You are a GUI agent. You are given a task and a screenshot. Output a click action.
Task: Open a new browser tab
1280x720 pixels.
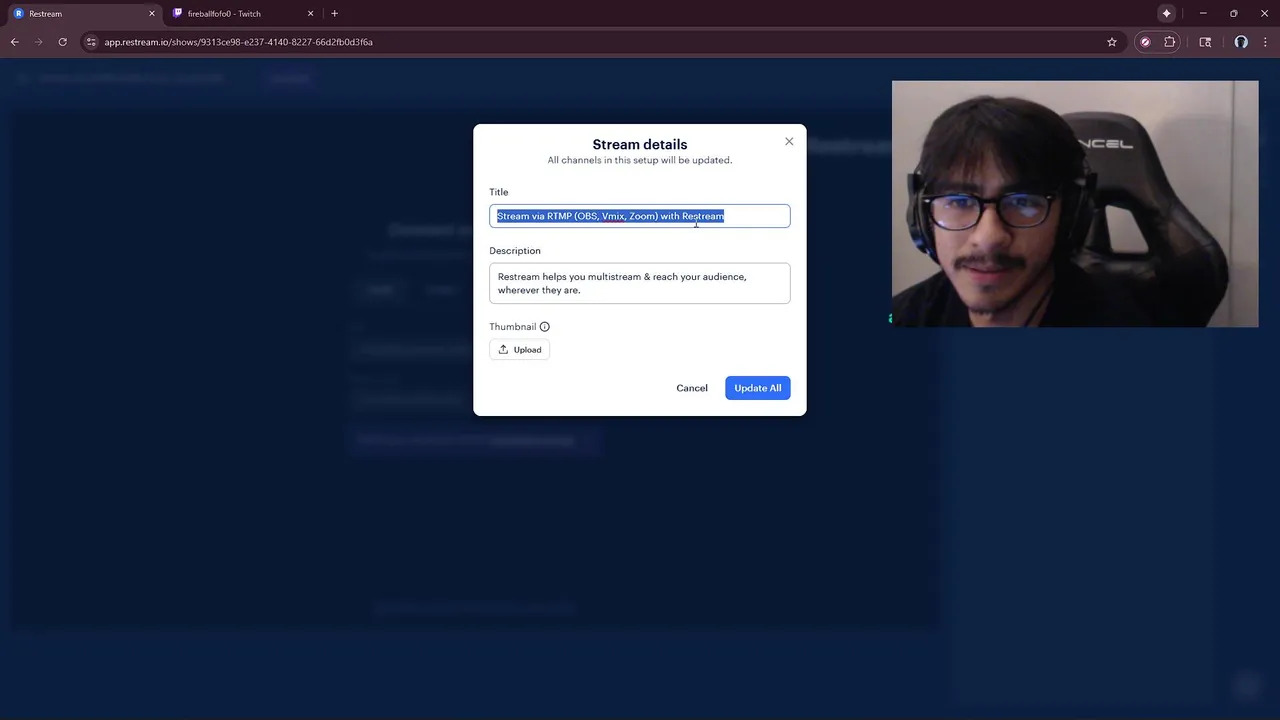[335, 14]
